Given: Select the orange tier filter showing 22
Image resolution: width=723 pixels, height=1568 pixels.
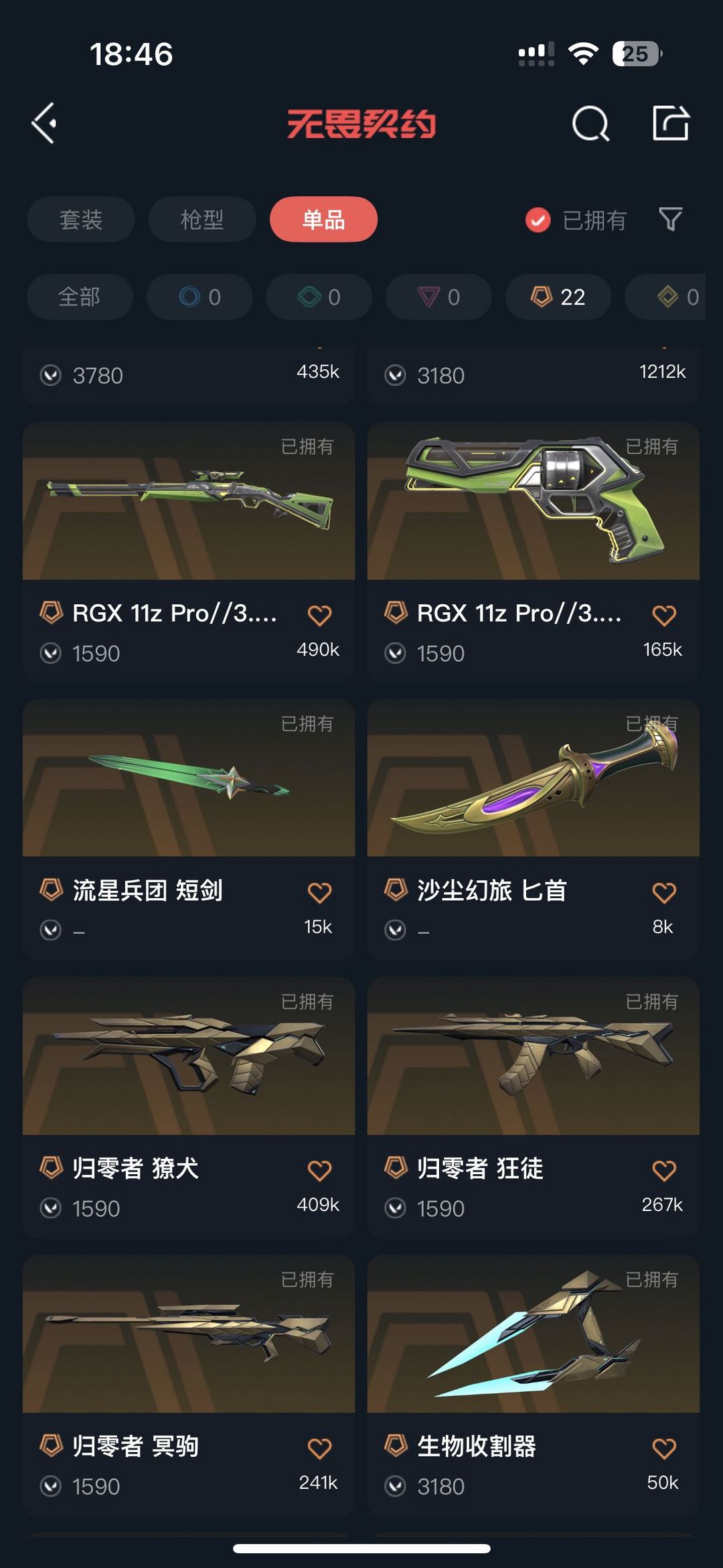Looking at the screenshot, I should pos(558,297).
